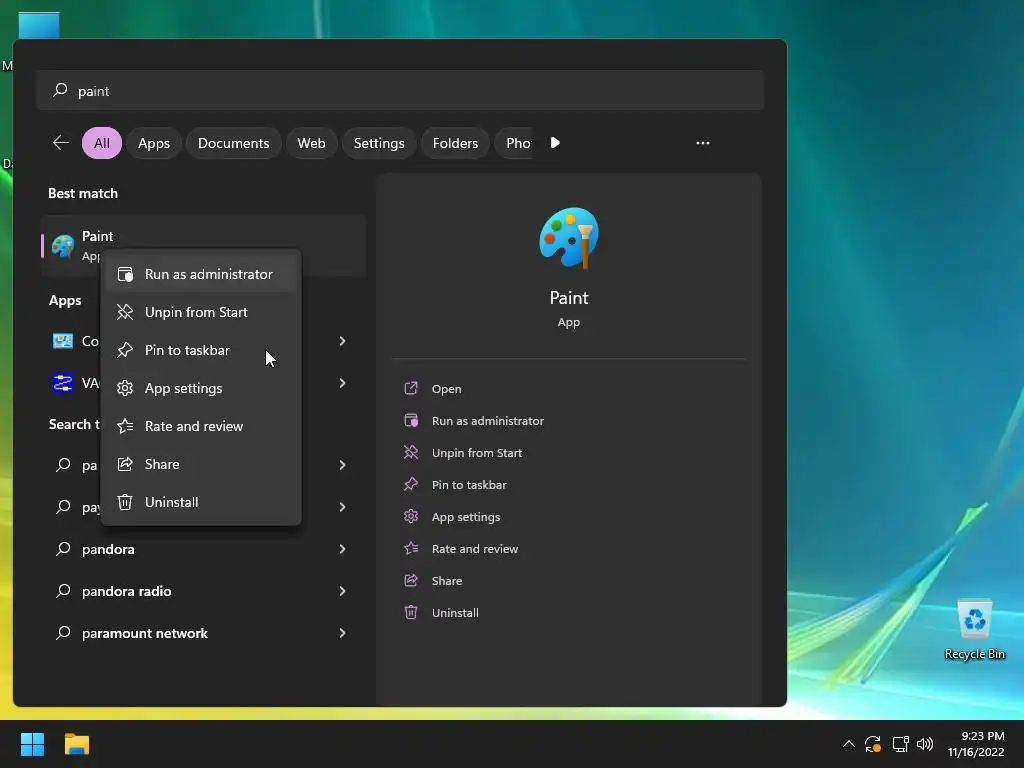Click trash icon in context menu Uninstall
This screenshot has width=1024, height=768.
[x=125, y=502]
